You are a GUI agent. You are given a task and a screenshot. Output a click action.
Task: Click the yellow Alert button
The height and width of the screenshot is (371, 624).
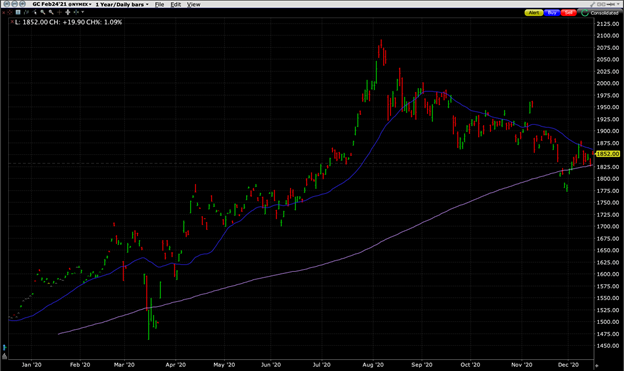tap(534, 13)
